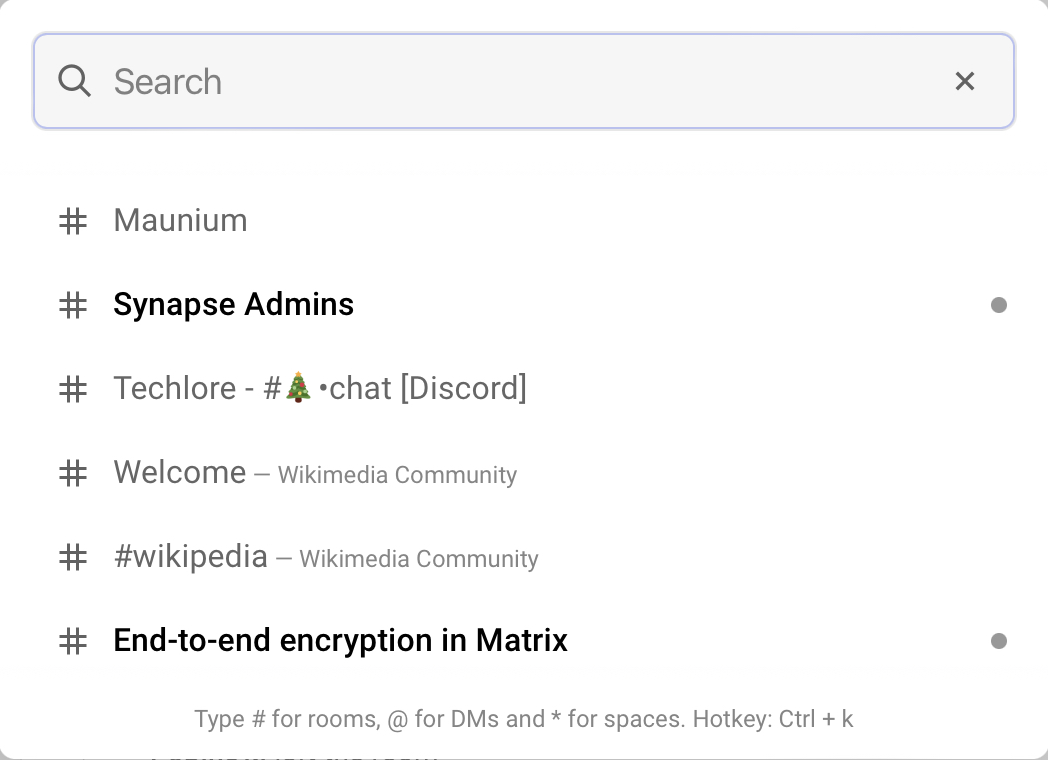Click the hotkey hint text at bottom
1048x760 pixels.
click(x=524, y=719)
